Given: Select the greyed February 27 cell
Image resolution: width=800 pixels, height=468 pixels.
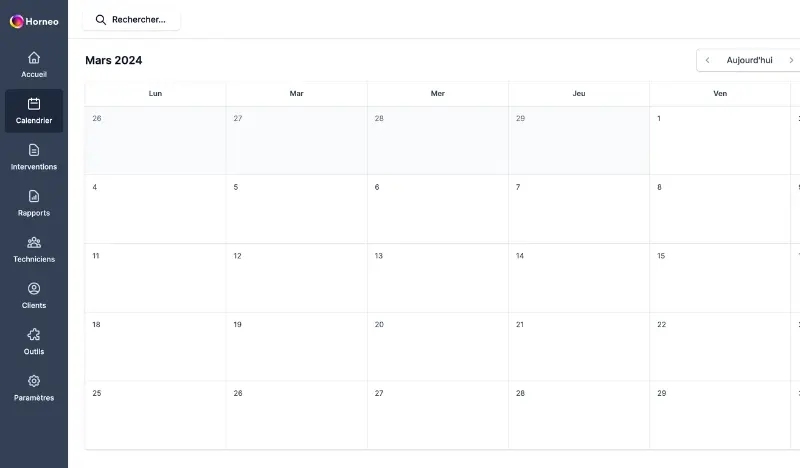Looking at the screenshot, I should (296, 140).
